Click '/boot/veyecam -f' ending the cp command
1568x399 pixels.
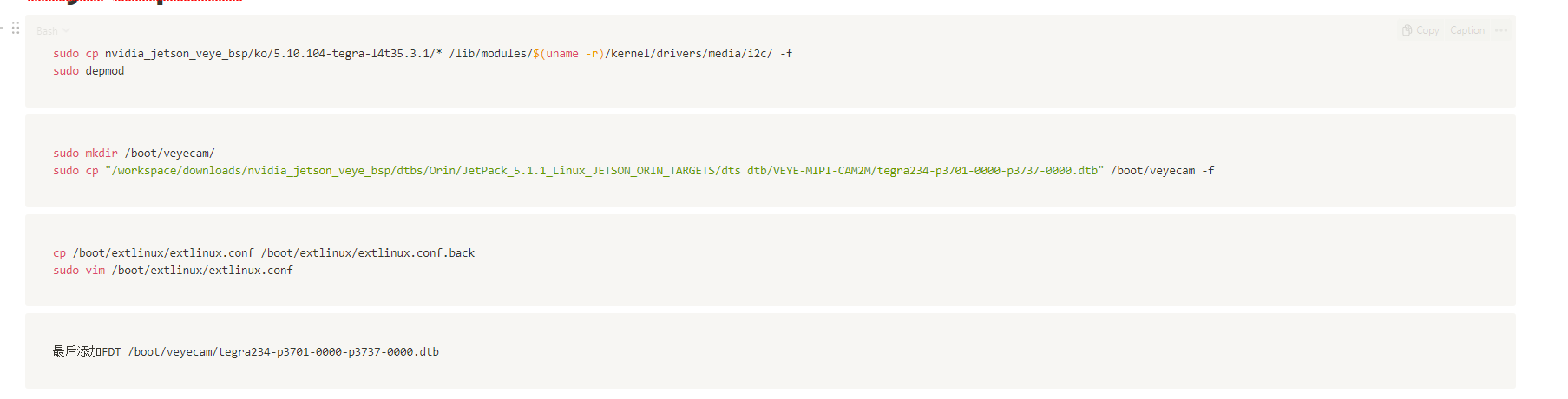(x=1162, y=171)
